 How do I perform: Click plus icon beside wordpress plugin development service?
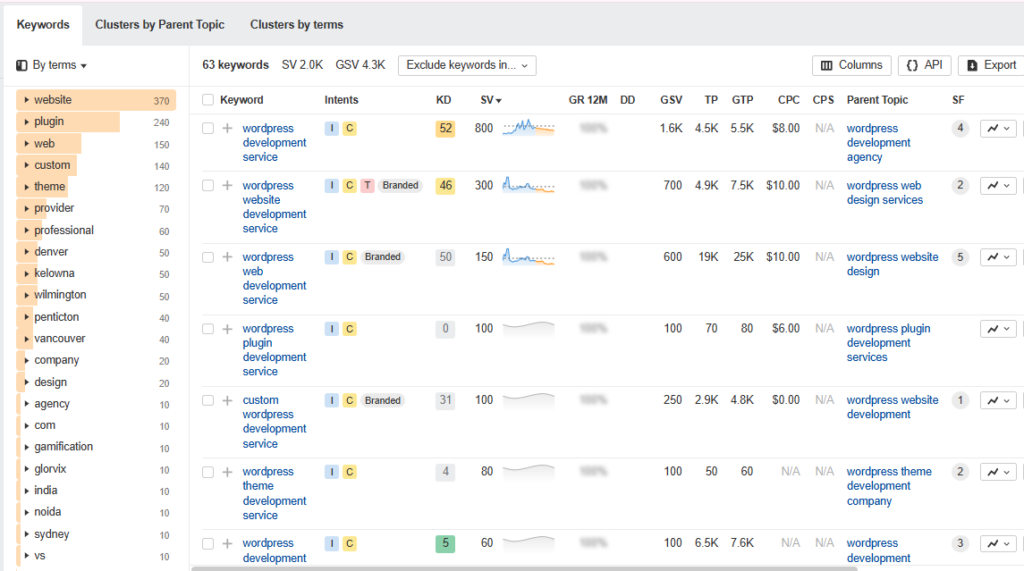(x=227, y=329)
